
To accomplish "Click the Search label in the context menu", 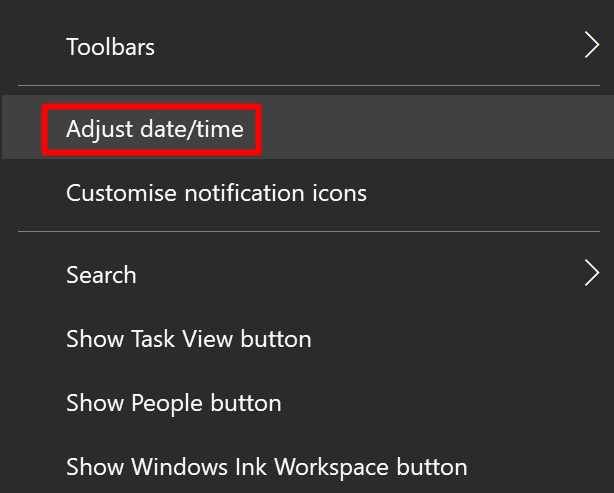I will (x=101, y=275).
